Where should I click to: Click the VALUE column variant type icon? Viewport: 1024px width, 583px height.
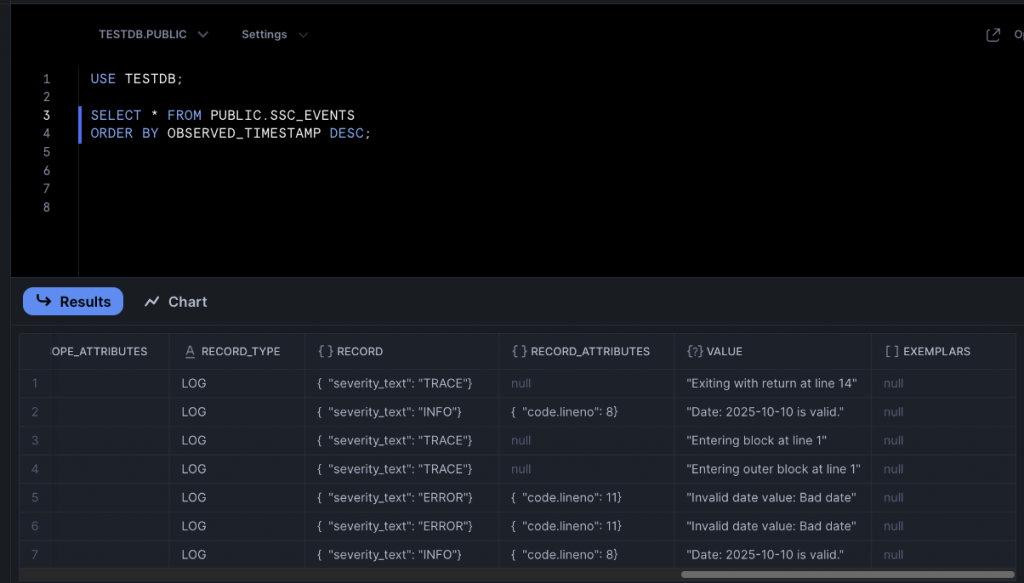(x=694, y=351)
